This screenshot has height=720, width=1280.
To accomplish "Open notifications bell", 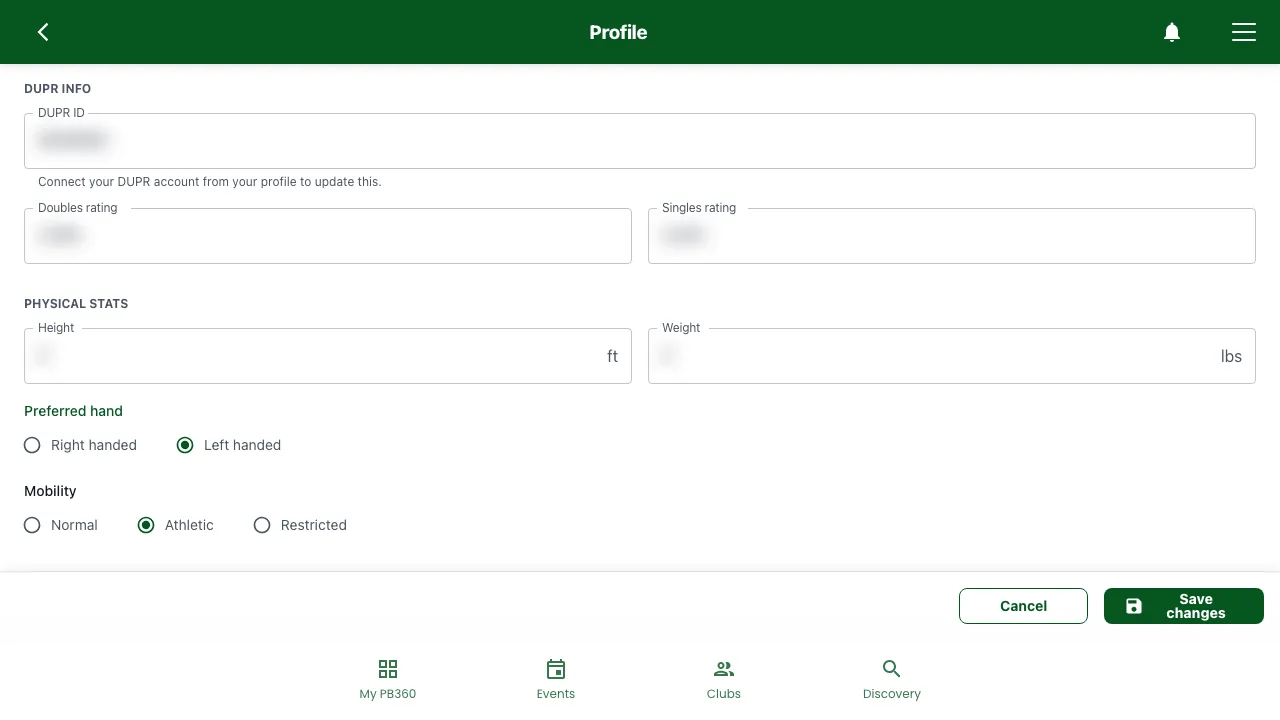I will [1172, 32].
